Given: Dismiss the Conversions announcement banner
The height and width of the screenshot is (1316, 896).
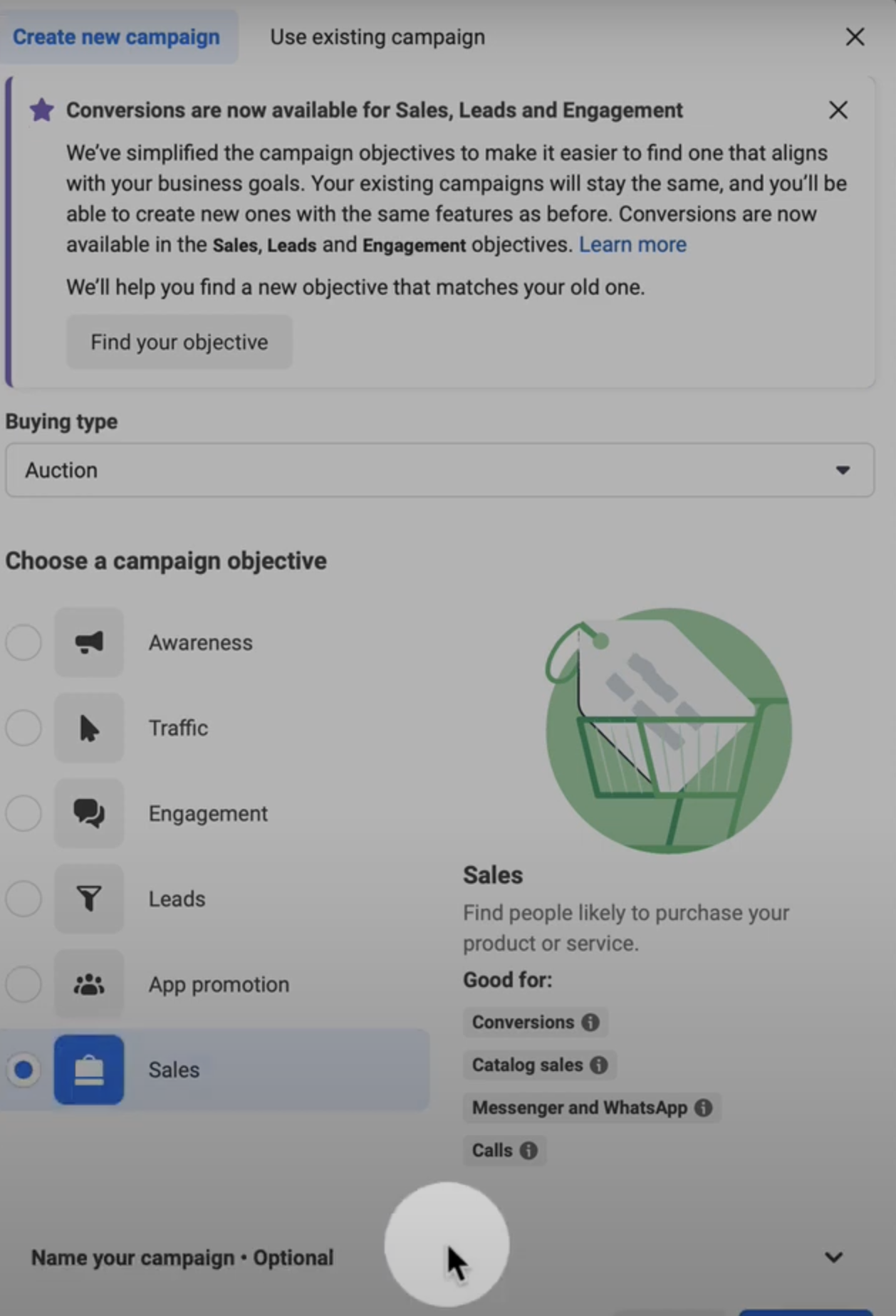Looking at the screenshot, I should point(838,110).
